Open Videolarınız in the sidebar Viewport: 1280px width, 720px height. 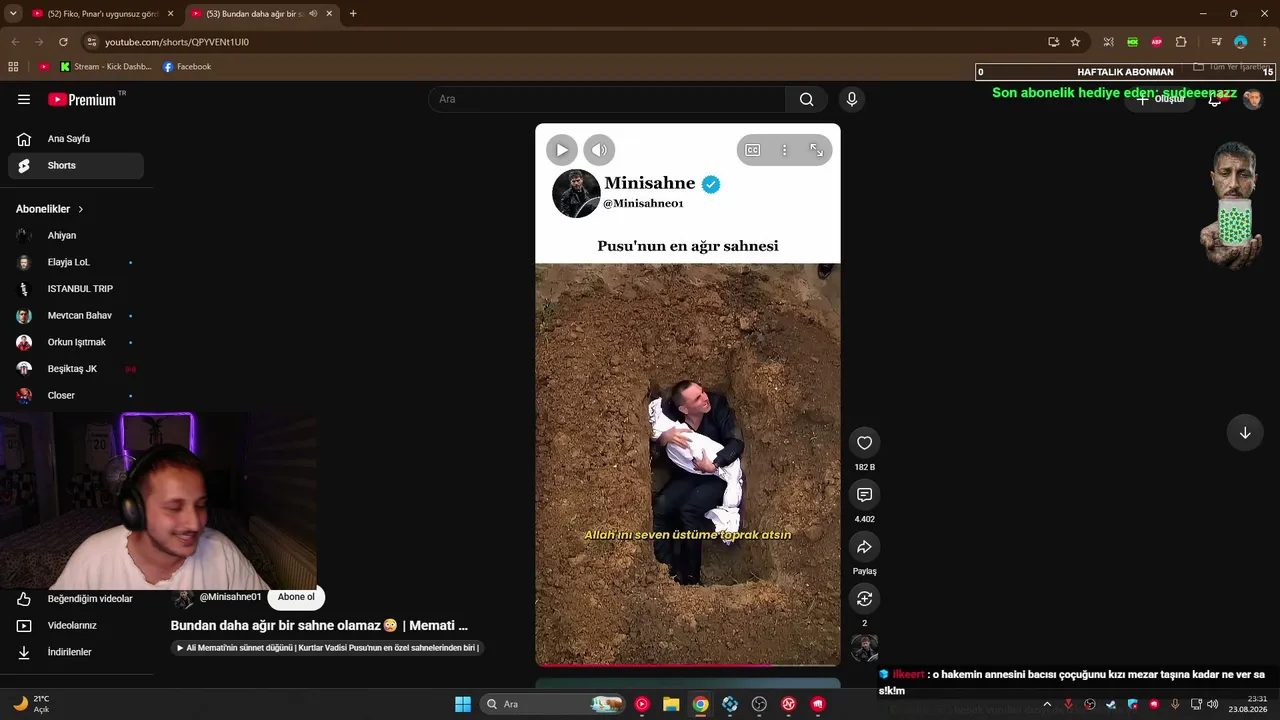coord(76,626)
